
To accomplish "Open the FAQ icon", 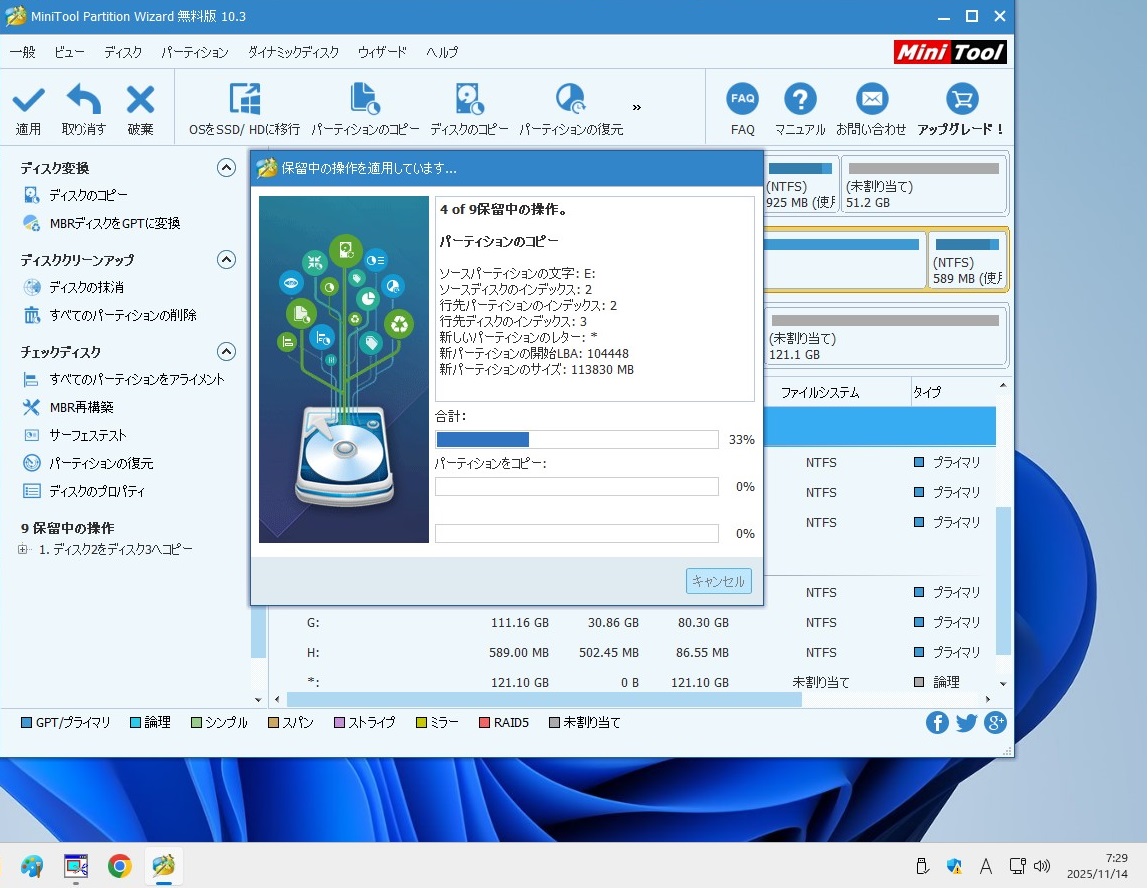I will pyautogui.click(x=742, y=100).
